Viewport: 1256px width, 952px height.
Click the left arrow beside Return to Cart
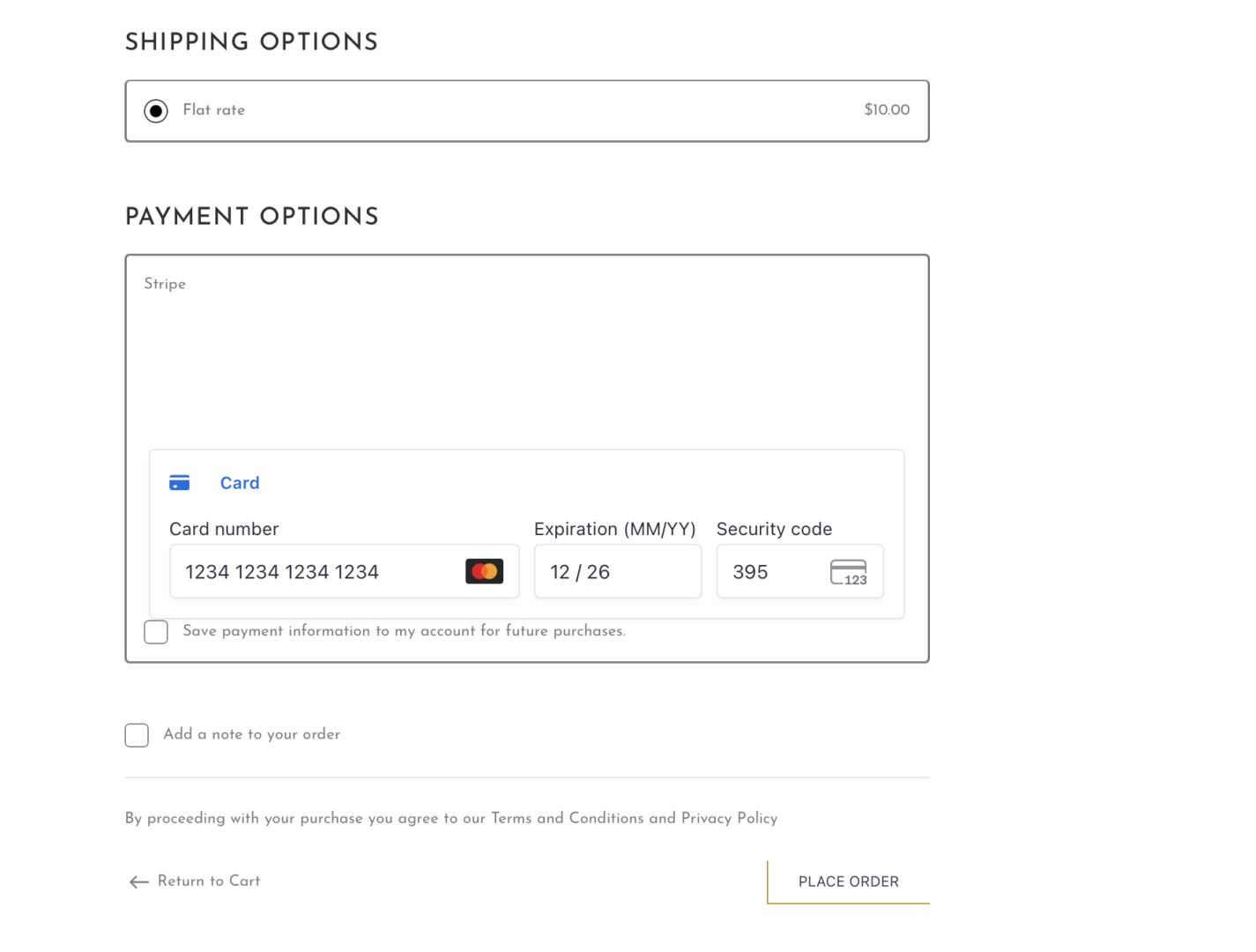coord(138,882)
